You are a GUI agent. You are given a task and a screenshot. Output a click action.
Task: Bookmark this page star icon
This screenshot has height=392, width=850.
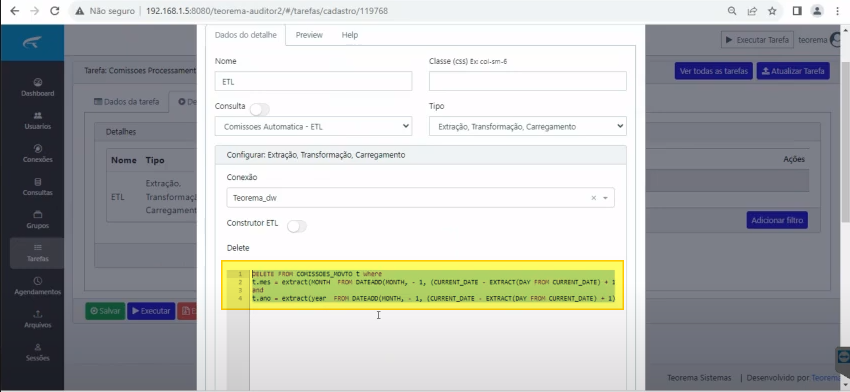click(x=772, y=11)
